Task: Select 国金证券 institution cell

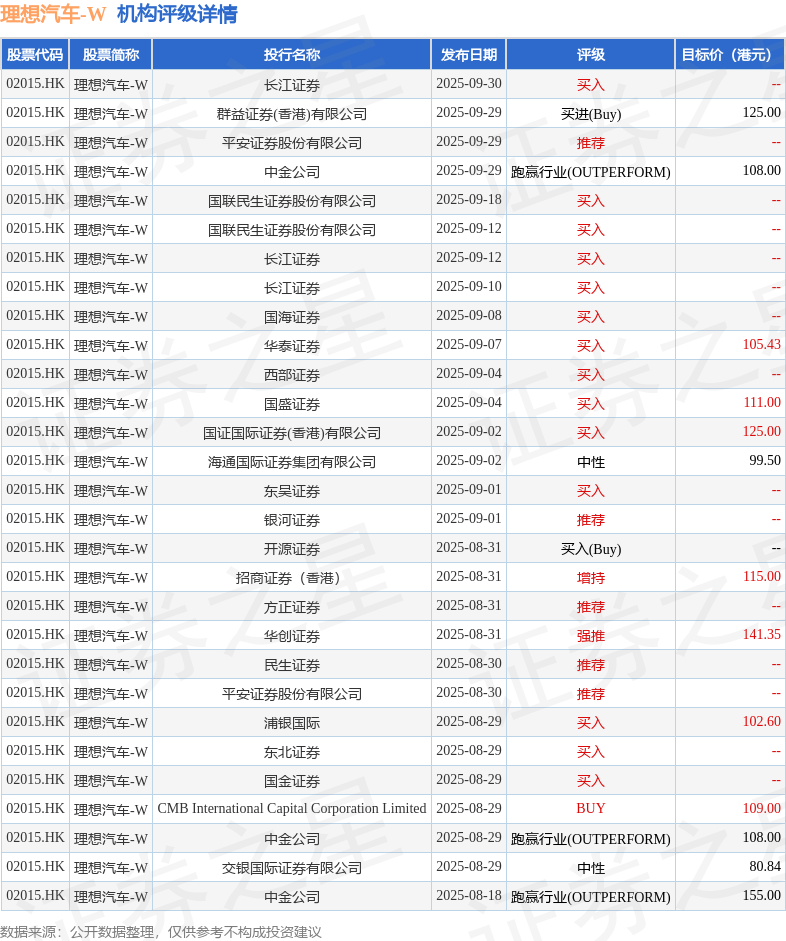Action: pos(292,781)
